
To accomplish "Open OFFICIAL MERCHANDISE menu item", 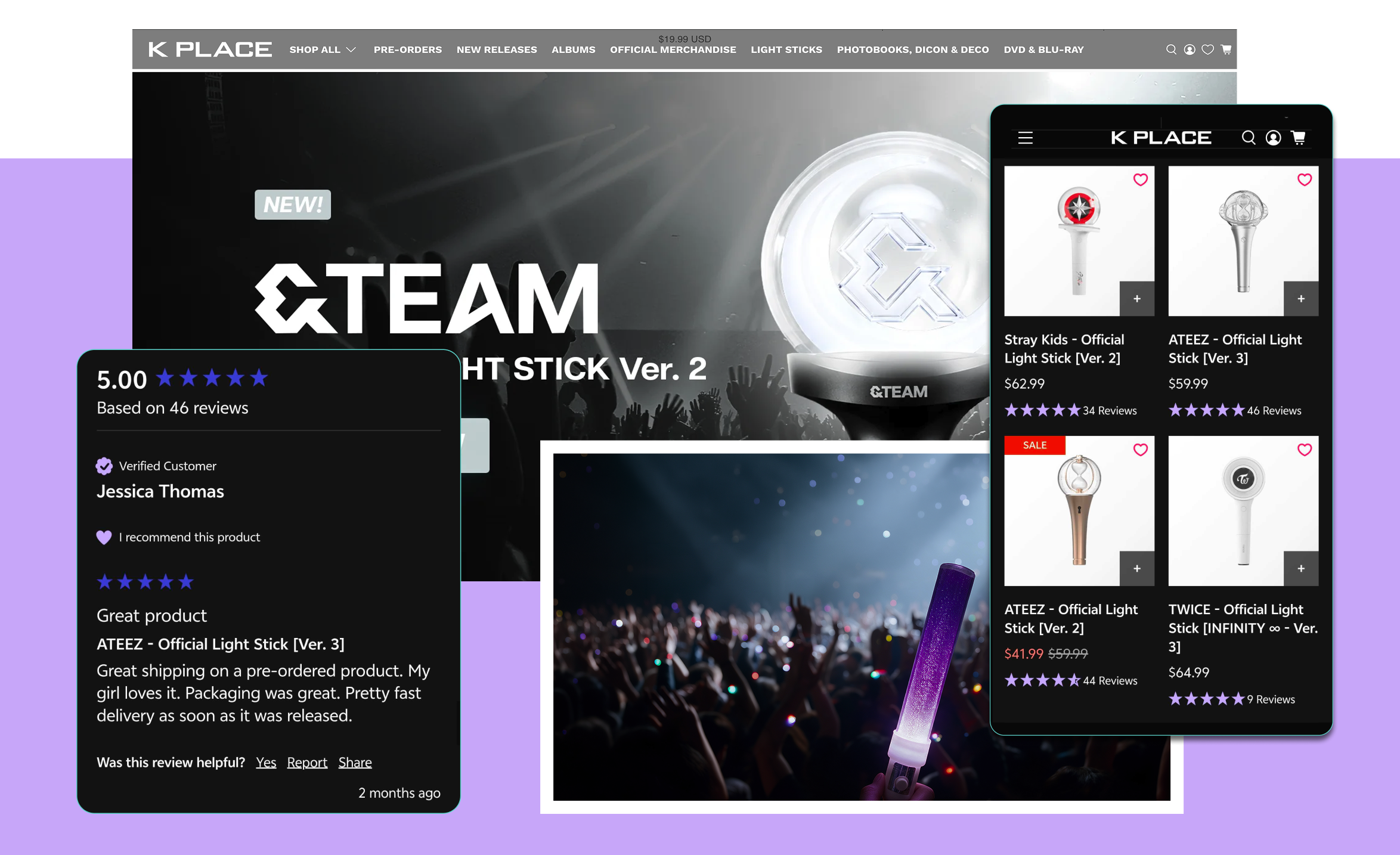I will tap(673, 50).
